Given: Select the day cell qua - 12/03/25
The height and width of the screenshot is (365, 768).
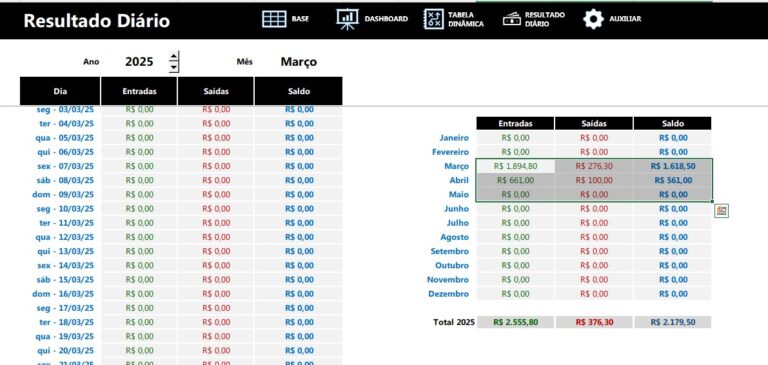Looking at the screenshot, I should [x=65, y=237].
